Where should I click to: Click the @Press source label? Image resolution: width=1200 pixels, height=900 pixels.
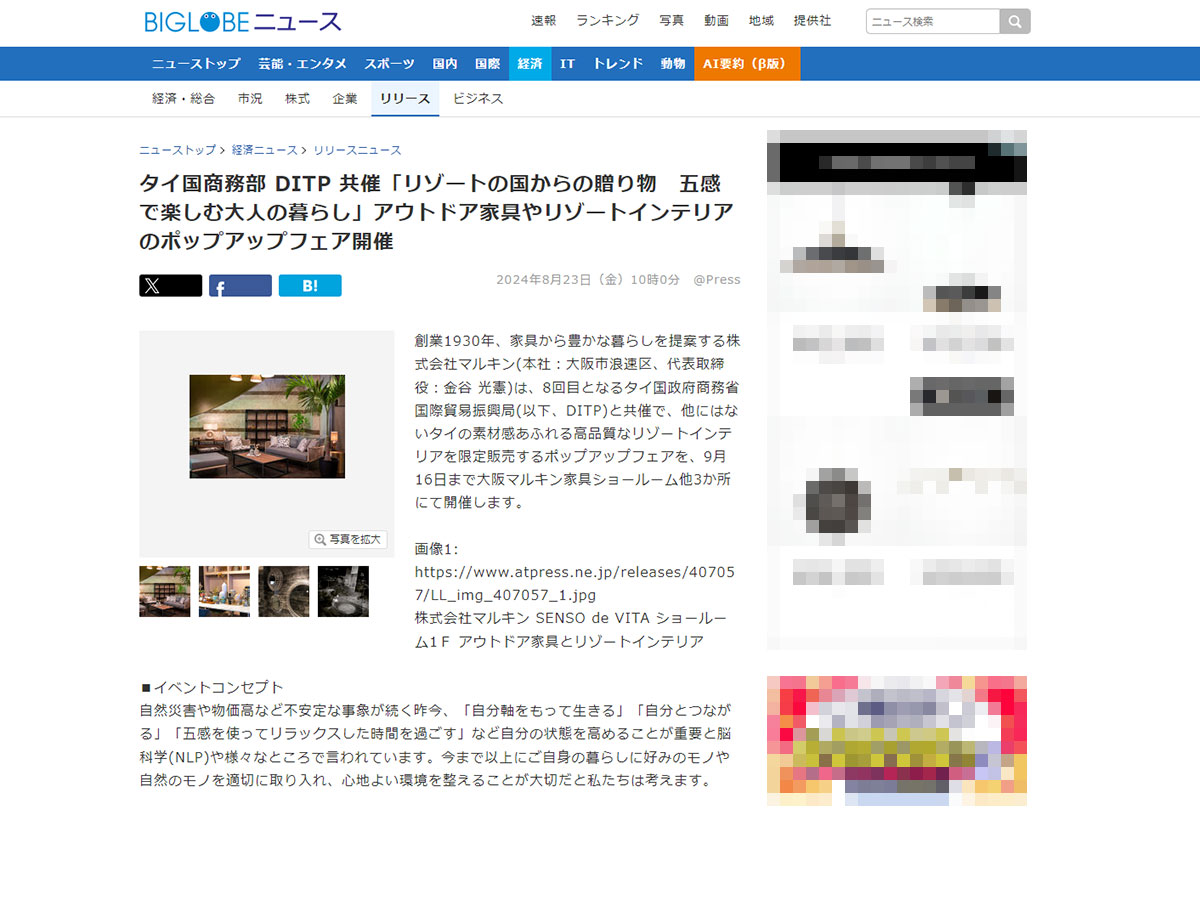tap(717, 280)
